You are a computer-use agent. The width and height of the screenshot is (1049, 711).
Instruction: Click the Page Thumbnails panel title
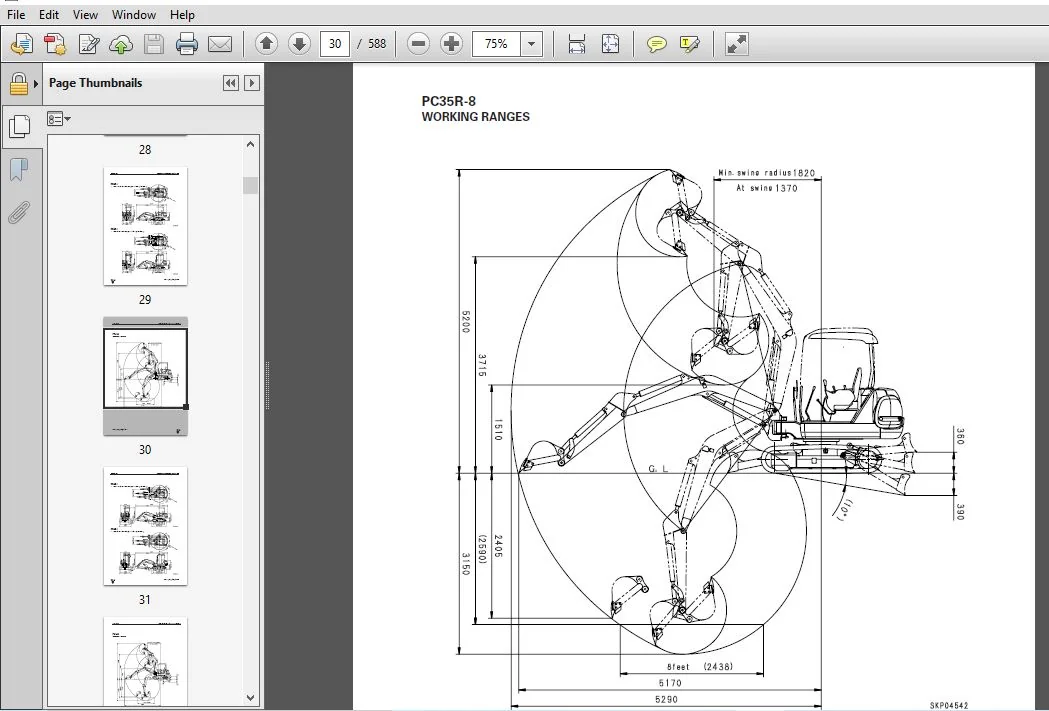click(95, 83)
